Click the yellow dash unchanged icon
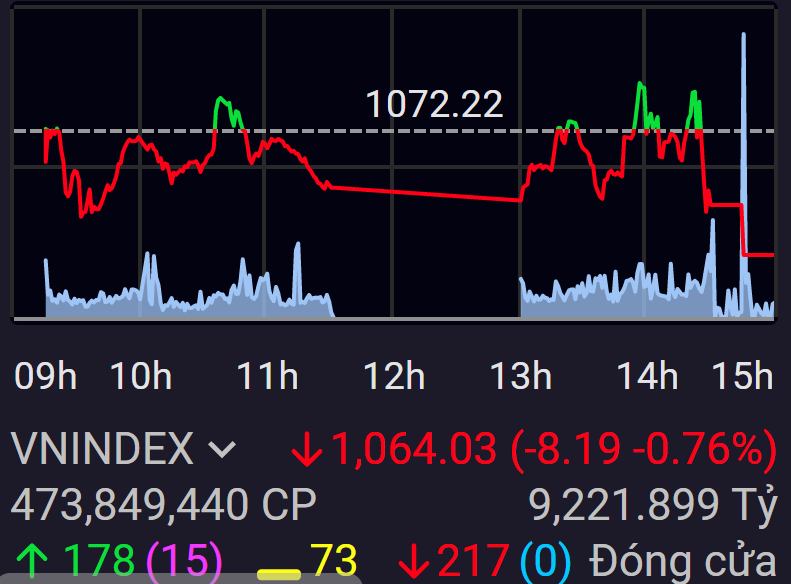Viewport: 791px width, 584px height. (x=279, y=573)
